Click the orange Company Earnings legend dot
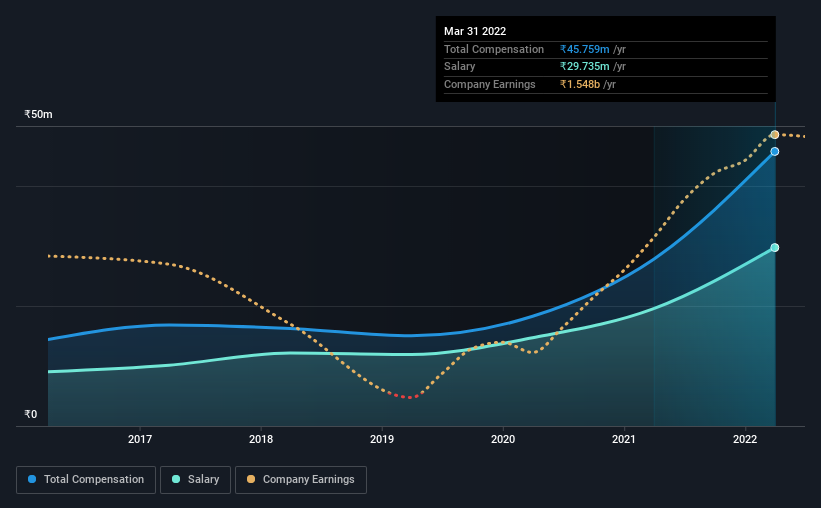Image resolution: width=821 pixels, height=508 pixels. pyautogui.click(x=251, y=479)
